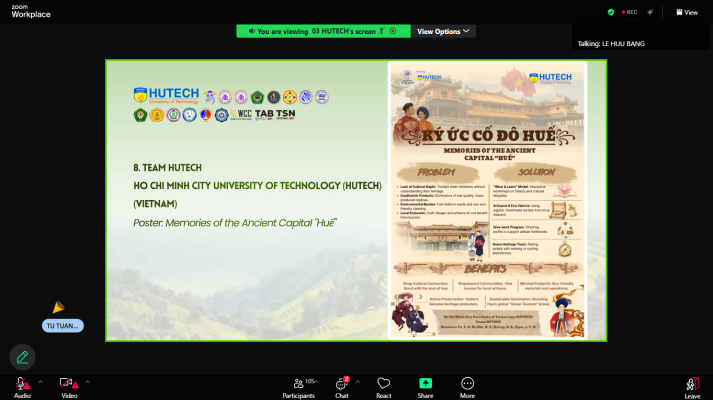
Task: Click the TAB logo on slide
Action: 264,114
